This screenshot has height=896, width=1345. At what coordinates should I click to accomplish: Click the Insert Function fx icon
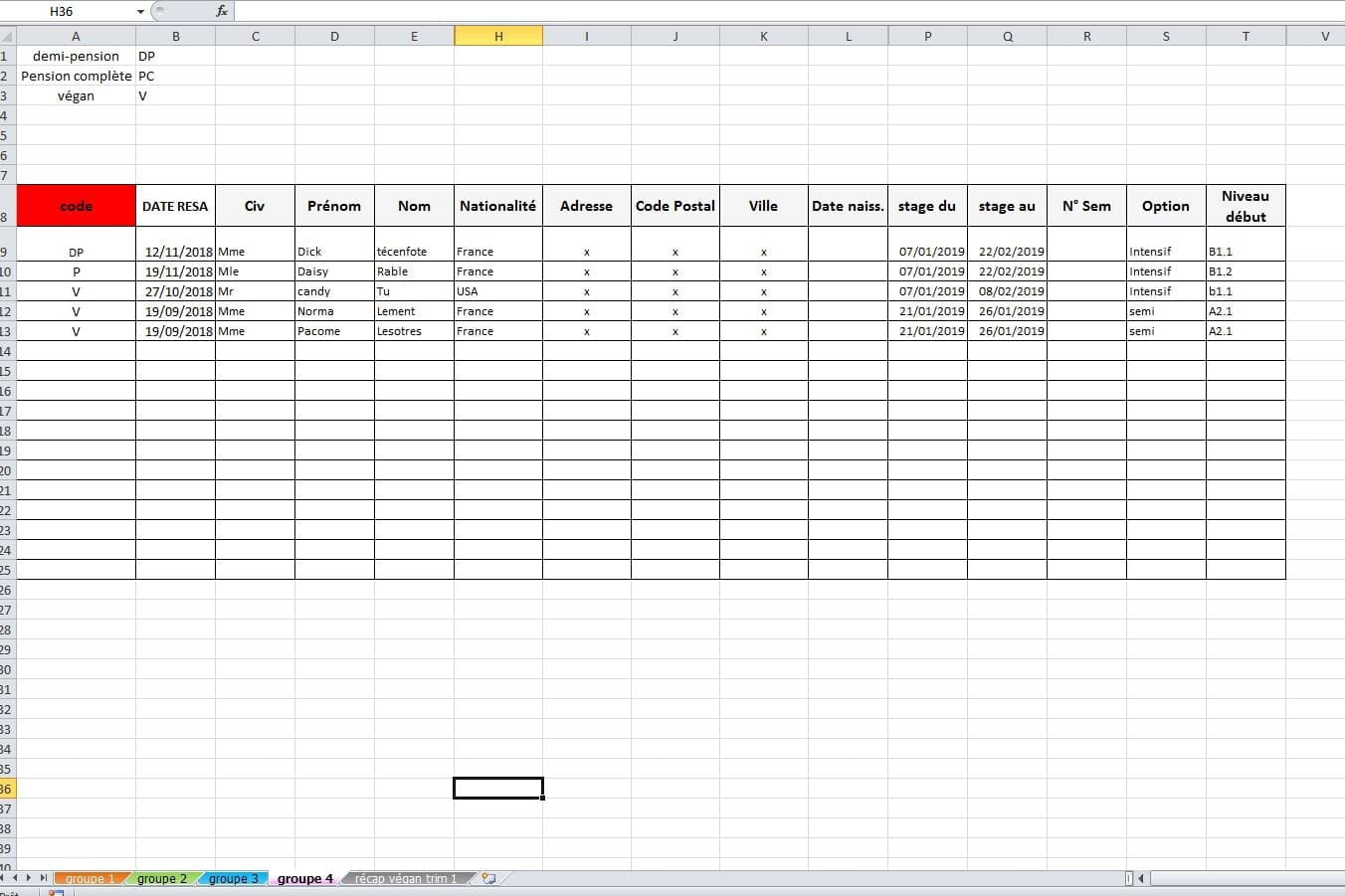coord(221,11)
